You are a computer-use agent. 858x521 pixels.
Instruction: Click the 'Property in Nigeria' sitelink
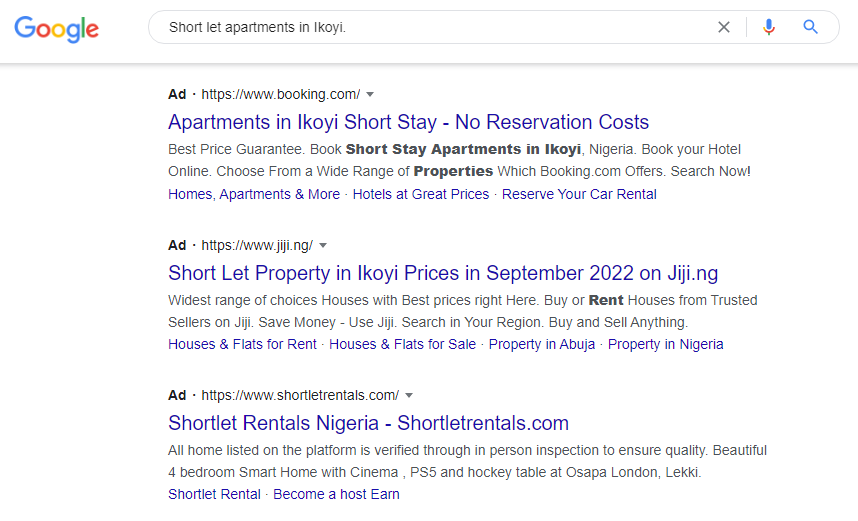point(665,344)
